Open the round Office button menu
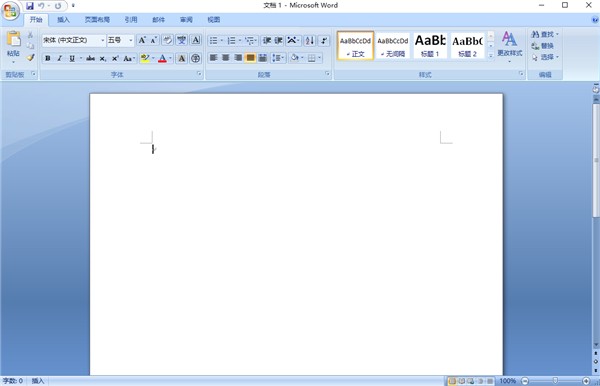 (10, 10)
